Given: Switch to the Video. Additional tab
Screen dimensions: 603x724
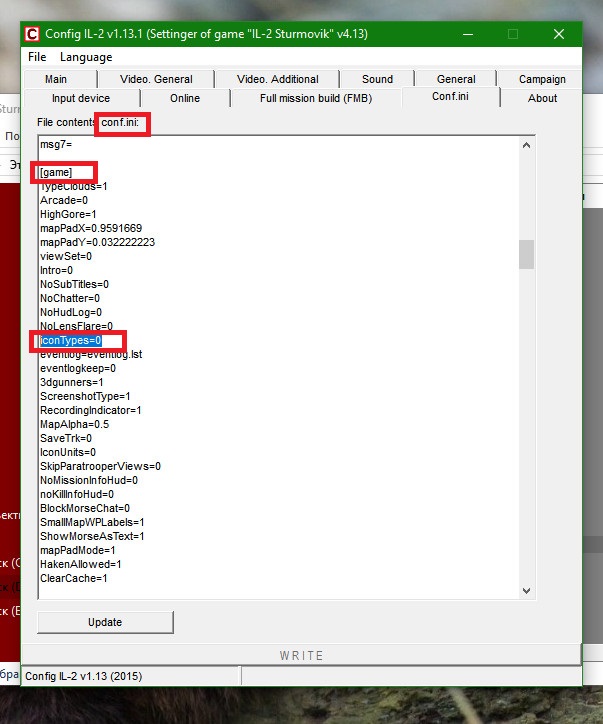Looking at the screenshot, I should tap(277, 79).
